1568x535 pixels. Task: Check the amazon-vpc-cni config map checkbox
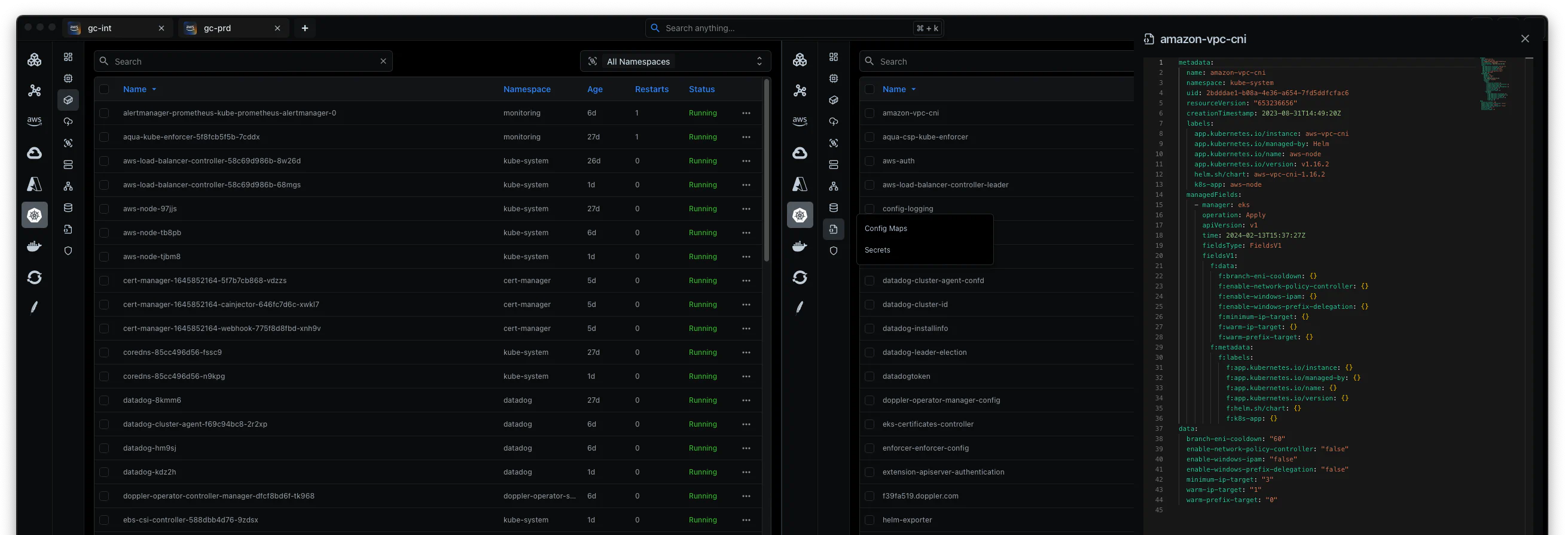point(870,113)
